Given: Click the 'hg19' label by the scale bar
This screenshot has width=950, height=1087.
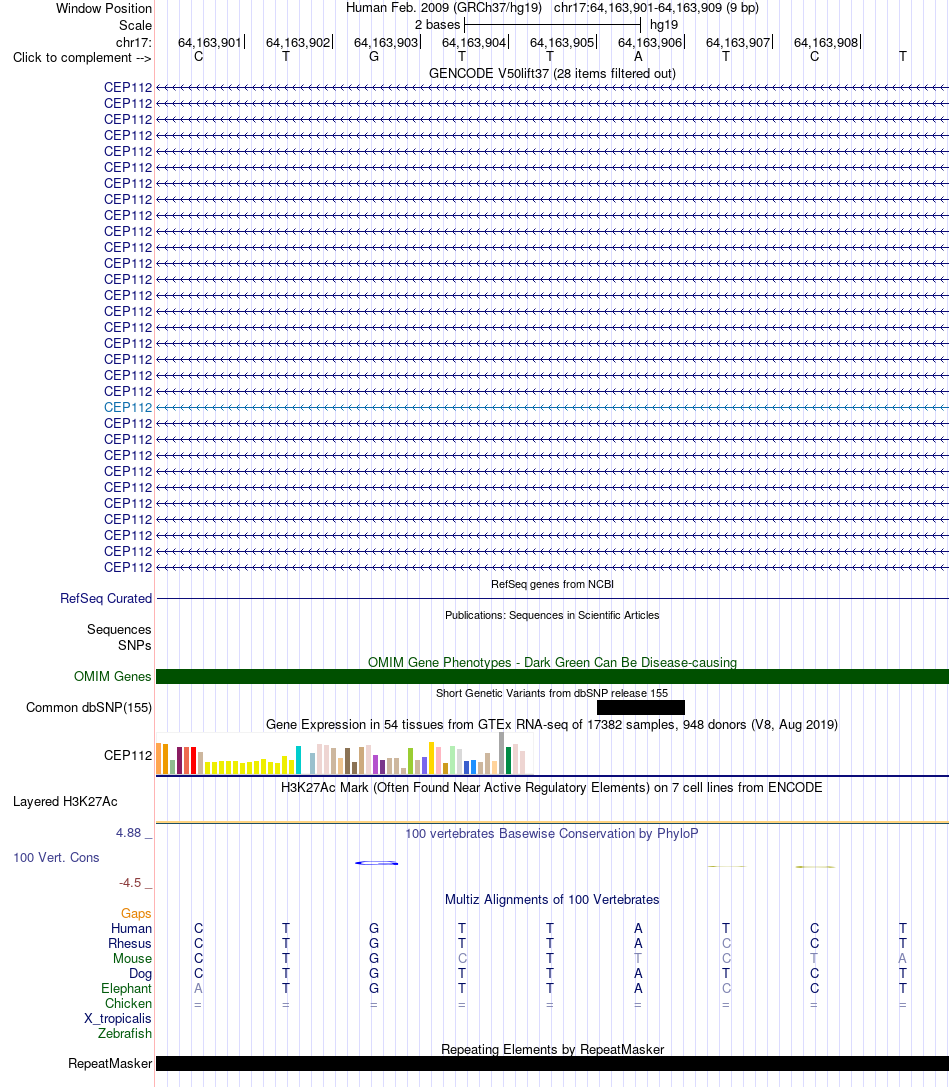Looking at the screenshot, I should [x=664, y=25].
